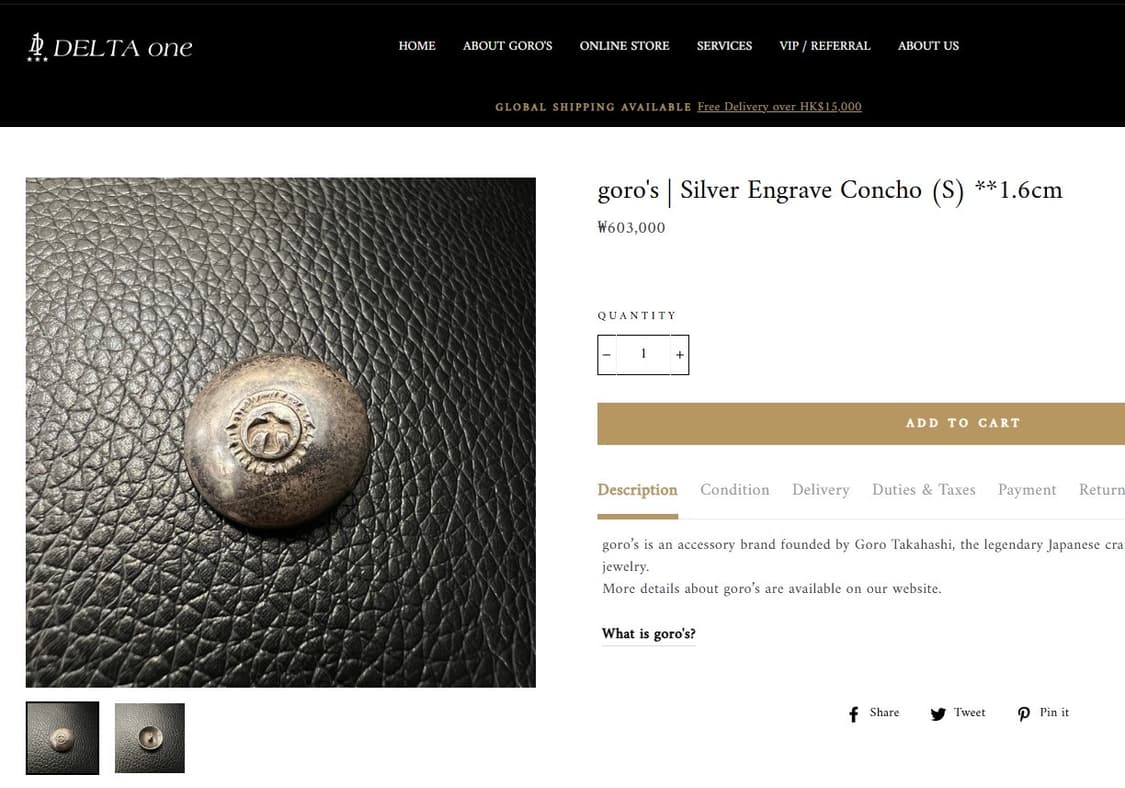Add the concho to cart
Screen dimensions: 1125x788
[x=861, y=423]
